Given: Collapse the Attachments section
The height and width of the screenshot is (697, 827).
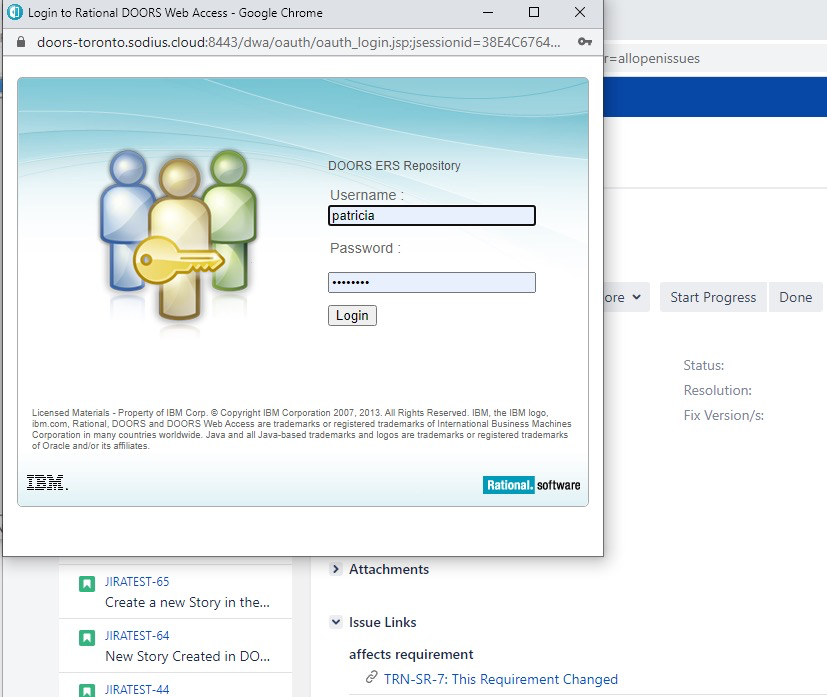Looking at the screenshot, I should click(x=336, y=569).
